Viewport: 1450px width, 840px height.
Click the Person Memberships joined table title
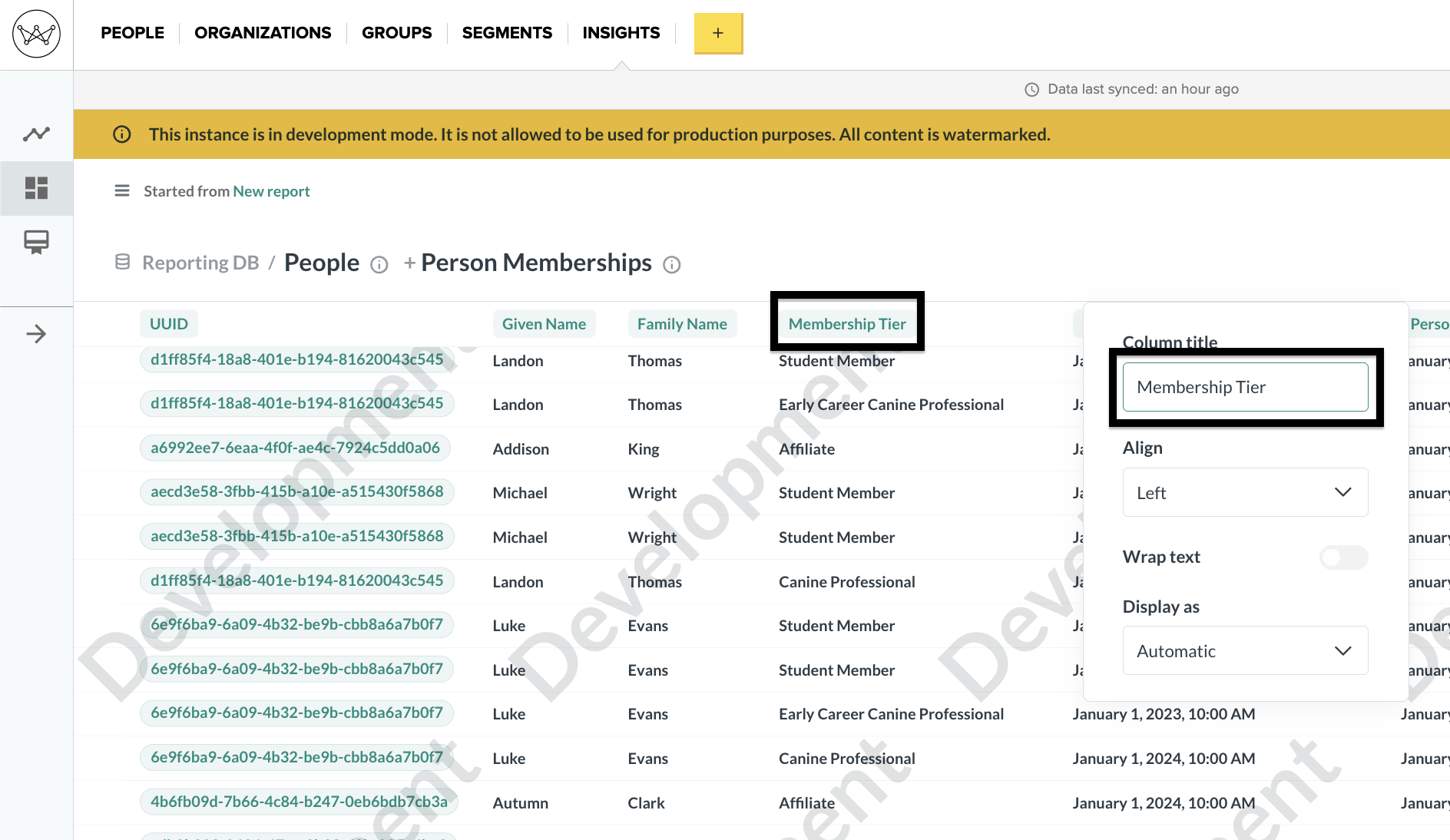(536, 263)
